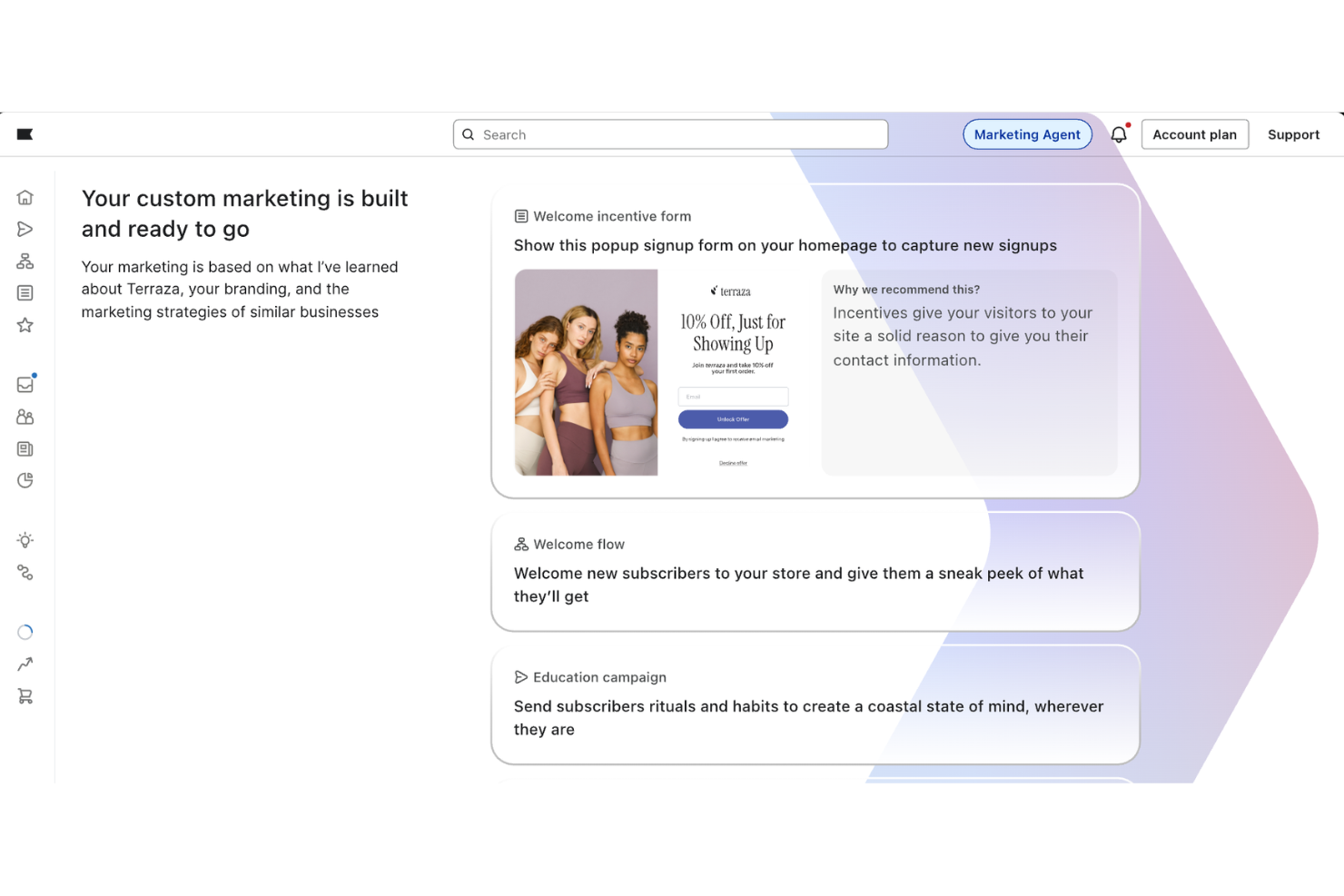Click the Reviews star icon
The image size is (1344, 896).
25,325
